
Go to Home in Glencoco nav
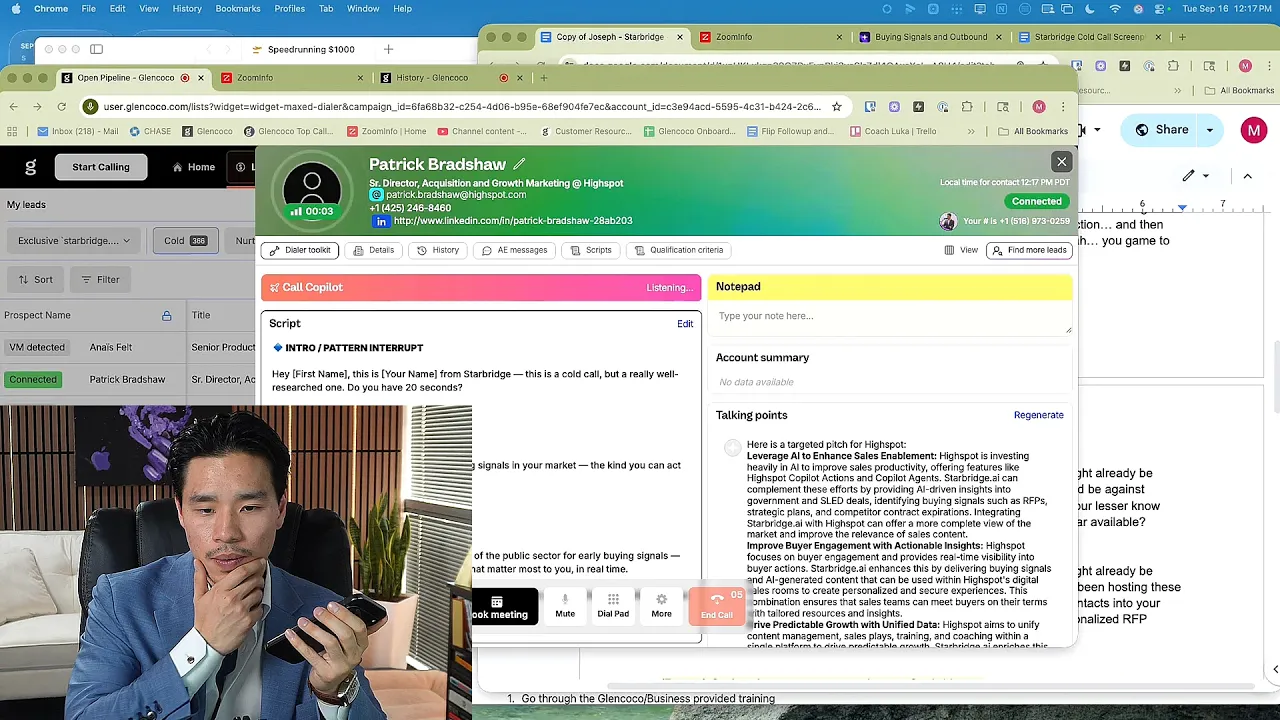pos(194,167)
